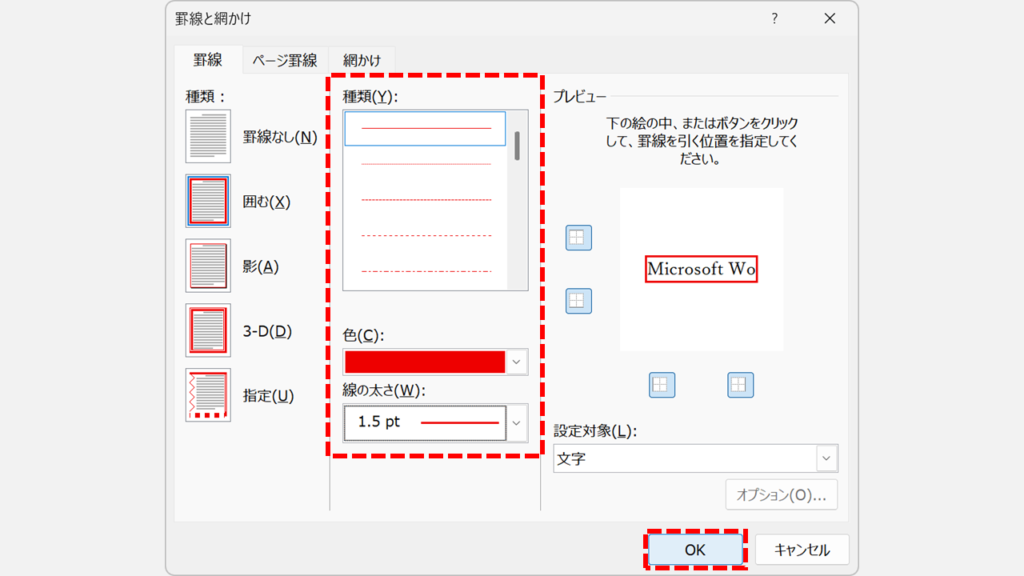Open the 色 (color) dropdown
Screen dimensions: 1024x576
click(516, 361)
